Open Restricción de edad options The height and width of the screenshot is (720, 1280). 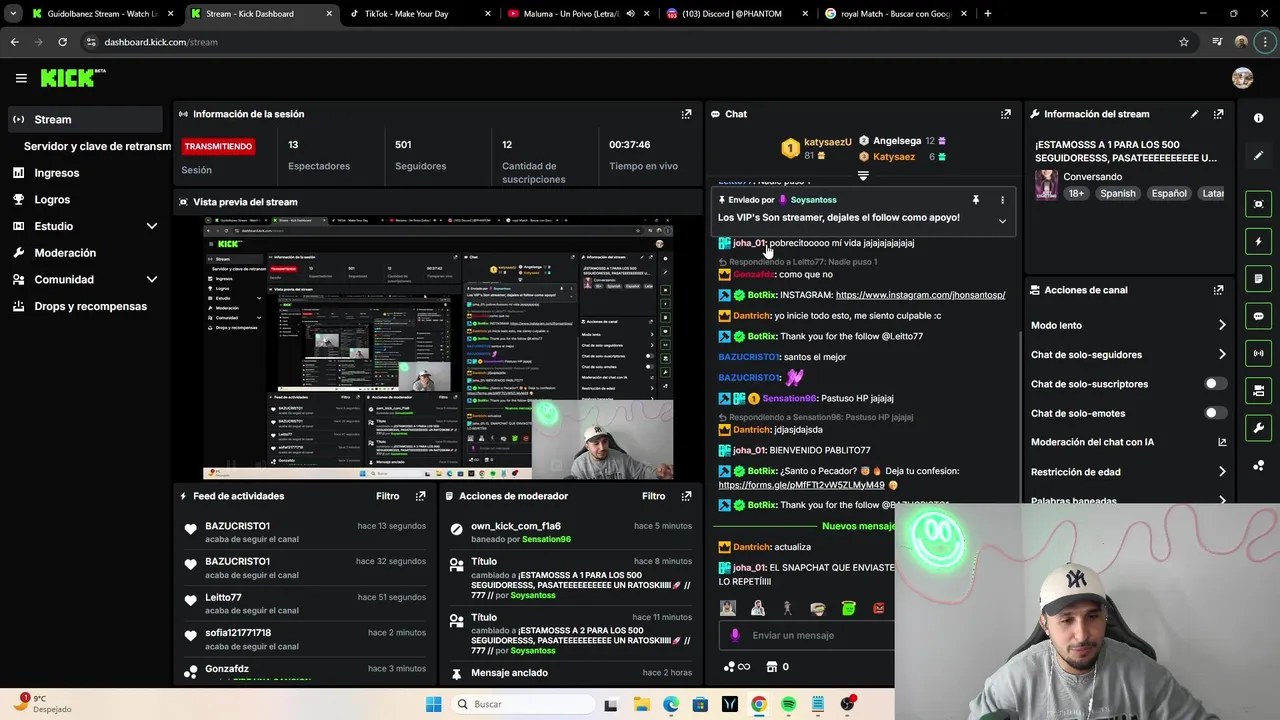pyautogui.click(x=1128, y=472)
